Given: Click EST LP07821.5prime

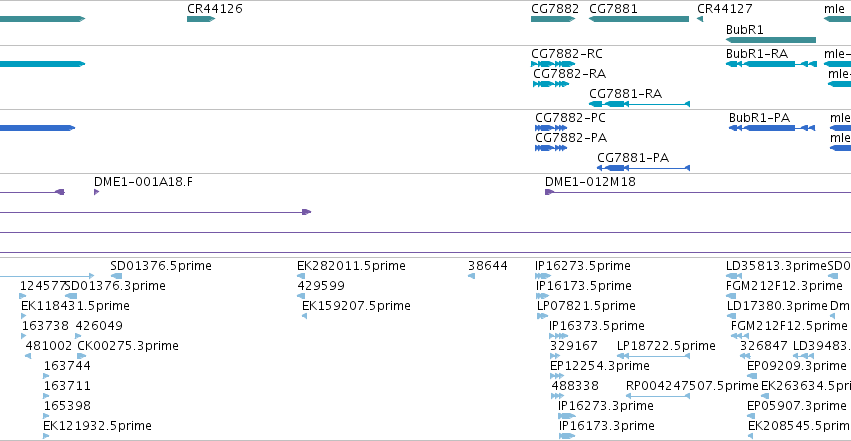Looking at the screenshot, I should [x=542, y=316].
